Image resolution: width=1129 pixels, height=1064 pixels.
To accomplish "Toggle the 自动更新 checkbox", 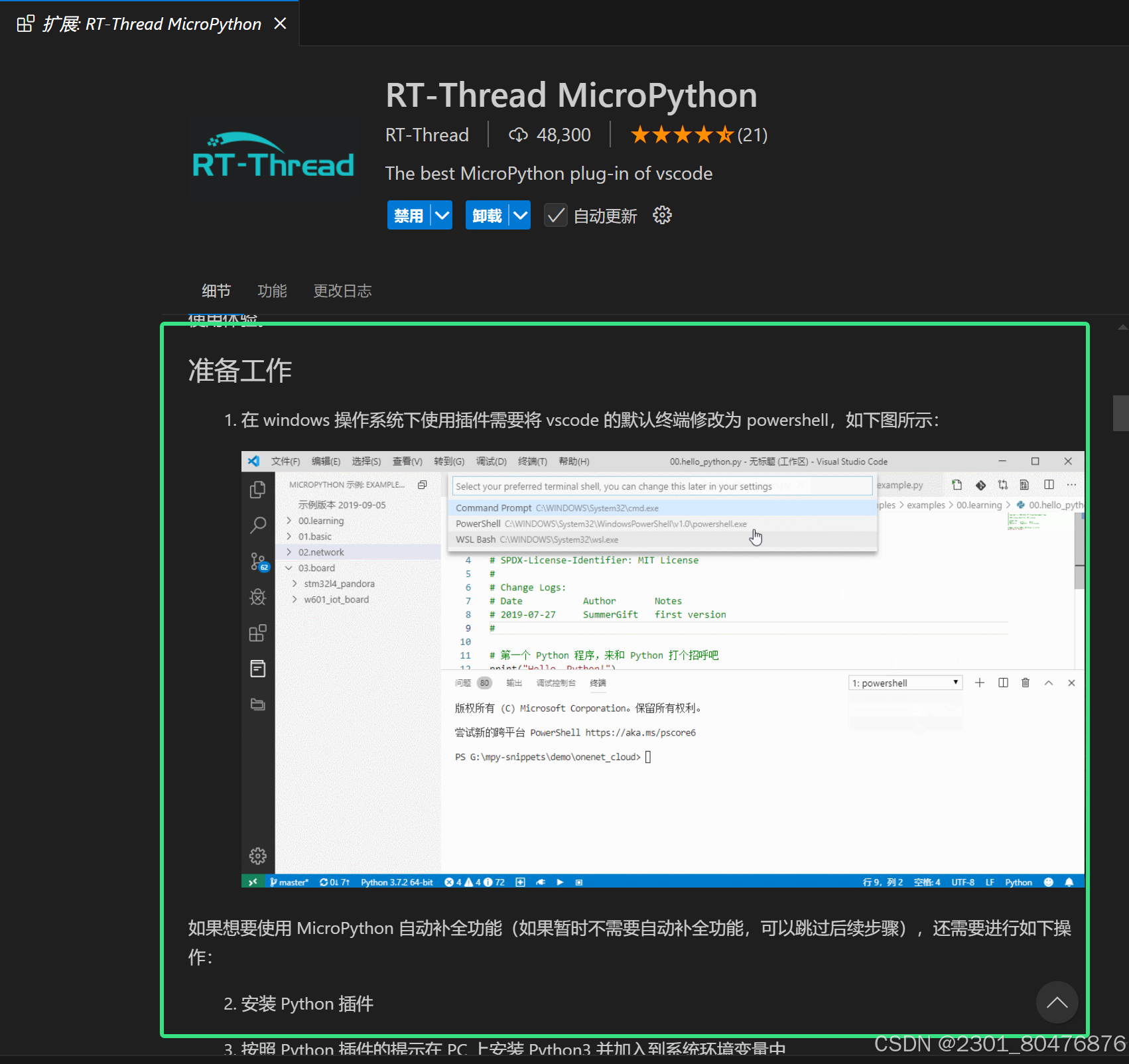I will click(556, 216).
